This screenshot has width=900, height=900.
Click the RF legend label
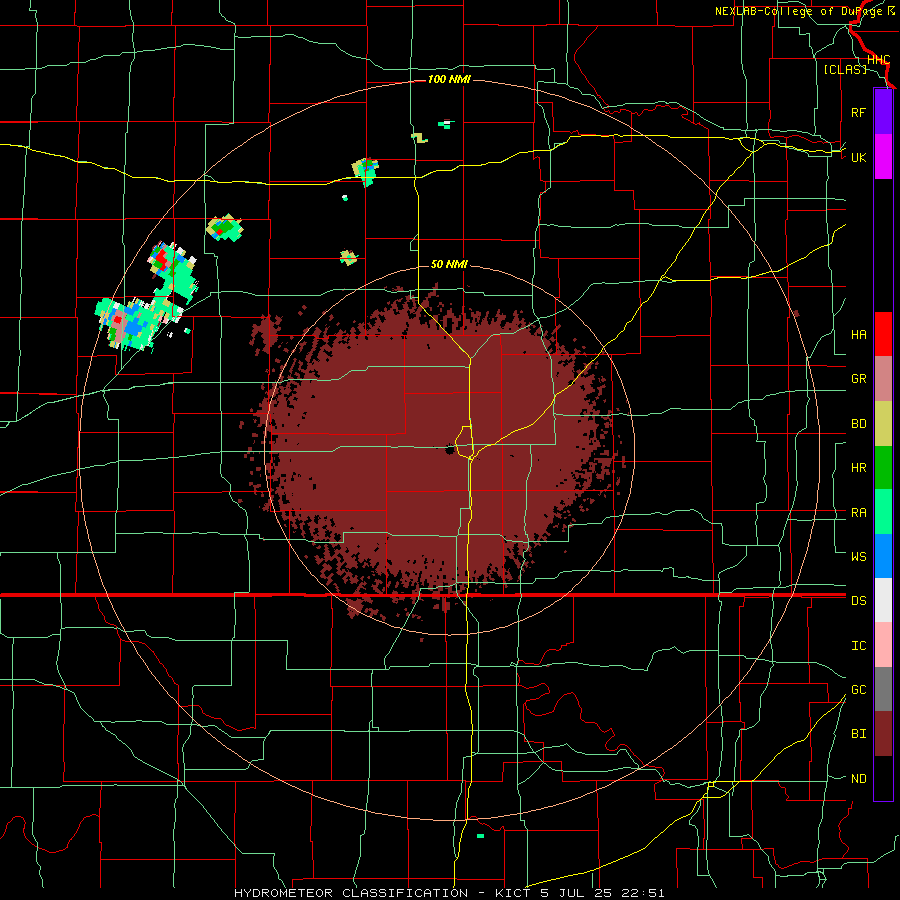(858, 112)
